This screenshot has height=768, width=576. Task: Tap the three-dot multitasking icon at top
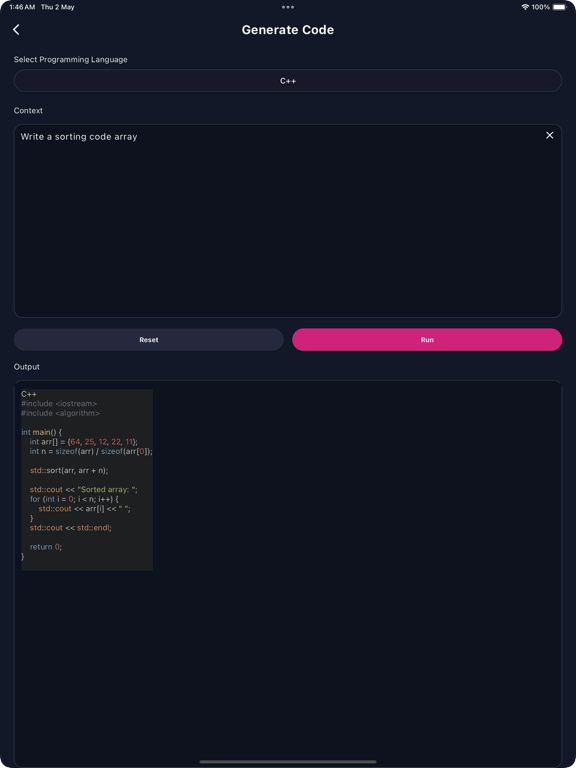[288, 7]
